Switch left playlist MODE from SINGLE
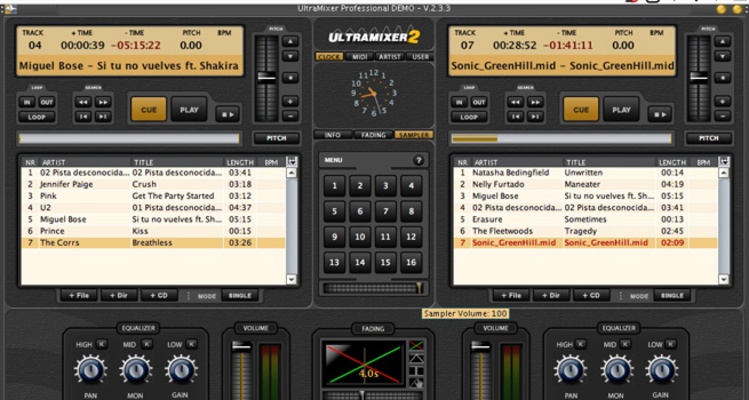This screenshot has width=749, height=400. [x=240, y=295]
